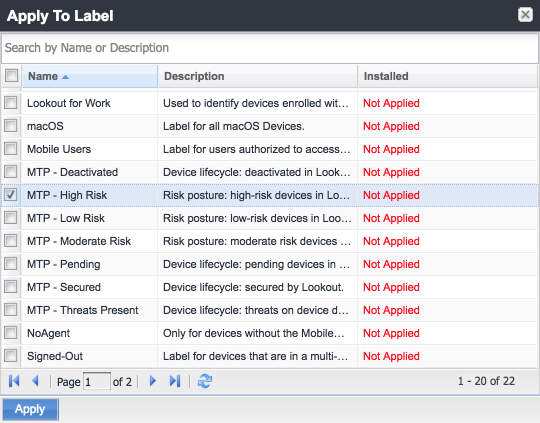
Task: Click the Search by Name or Description field
Action: coord(270,48)
